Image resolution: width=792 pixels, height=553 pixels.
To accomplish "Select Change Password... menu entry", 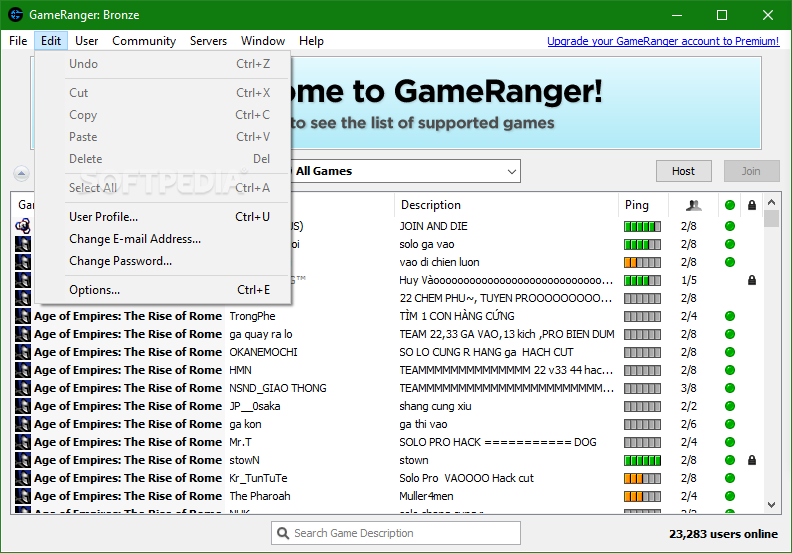I will click(163, 261).
